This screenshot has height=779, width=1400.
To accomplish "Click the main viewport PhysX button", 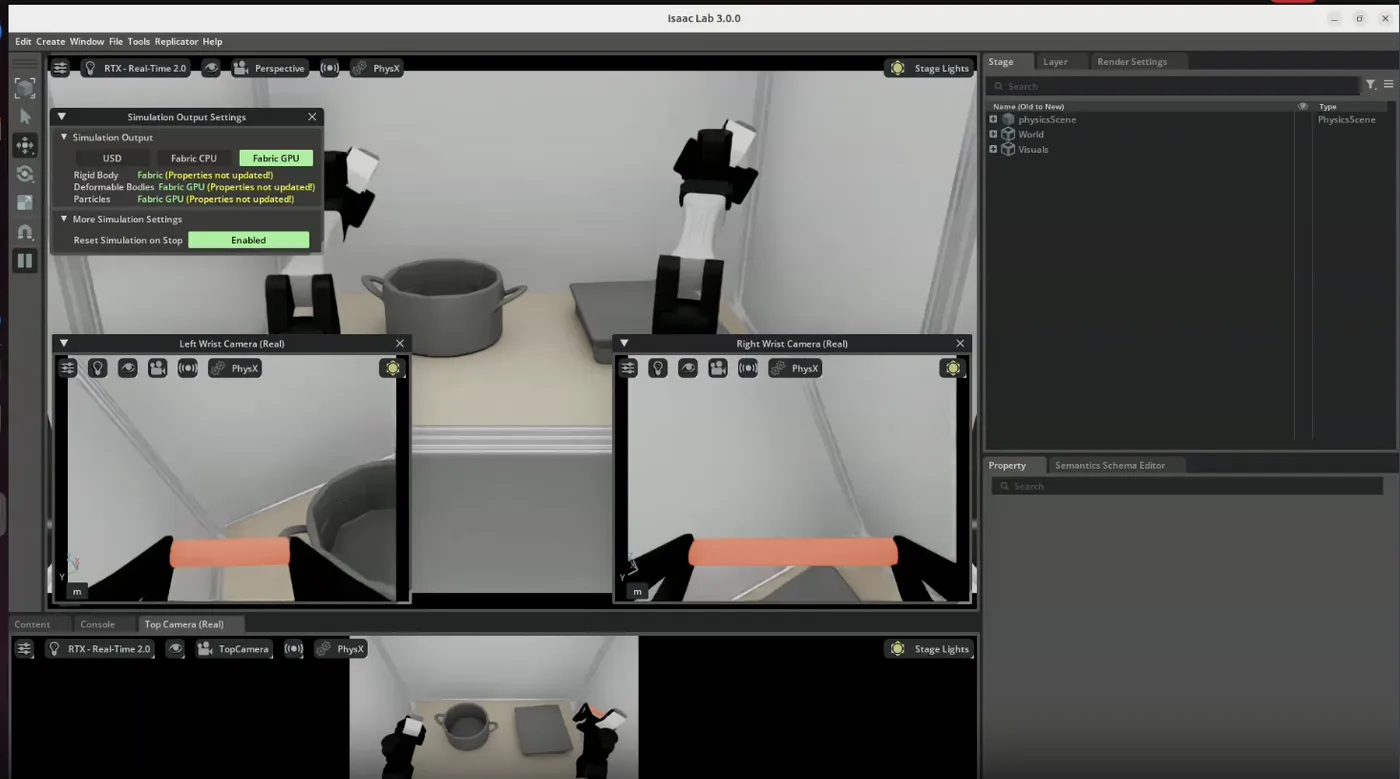I will [376, 68].
